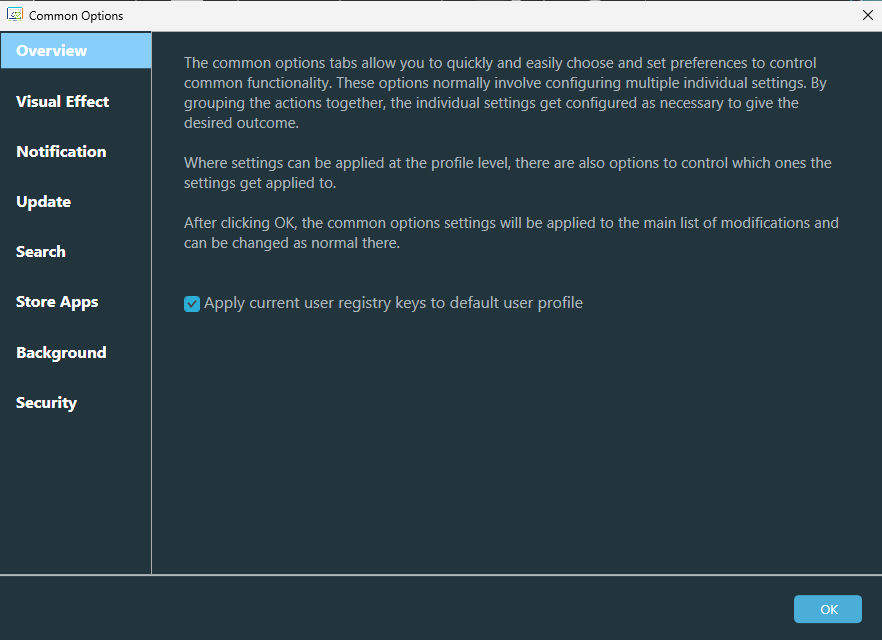Image resolution: width=882 pixels, height=640 pixels.
Task: Open the Search options tab
Action: 41,252
